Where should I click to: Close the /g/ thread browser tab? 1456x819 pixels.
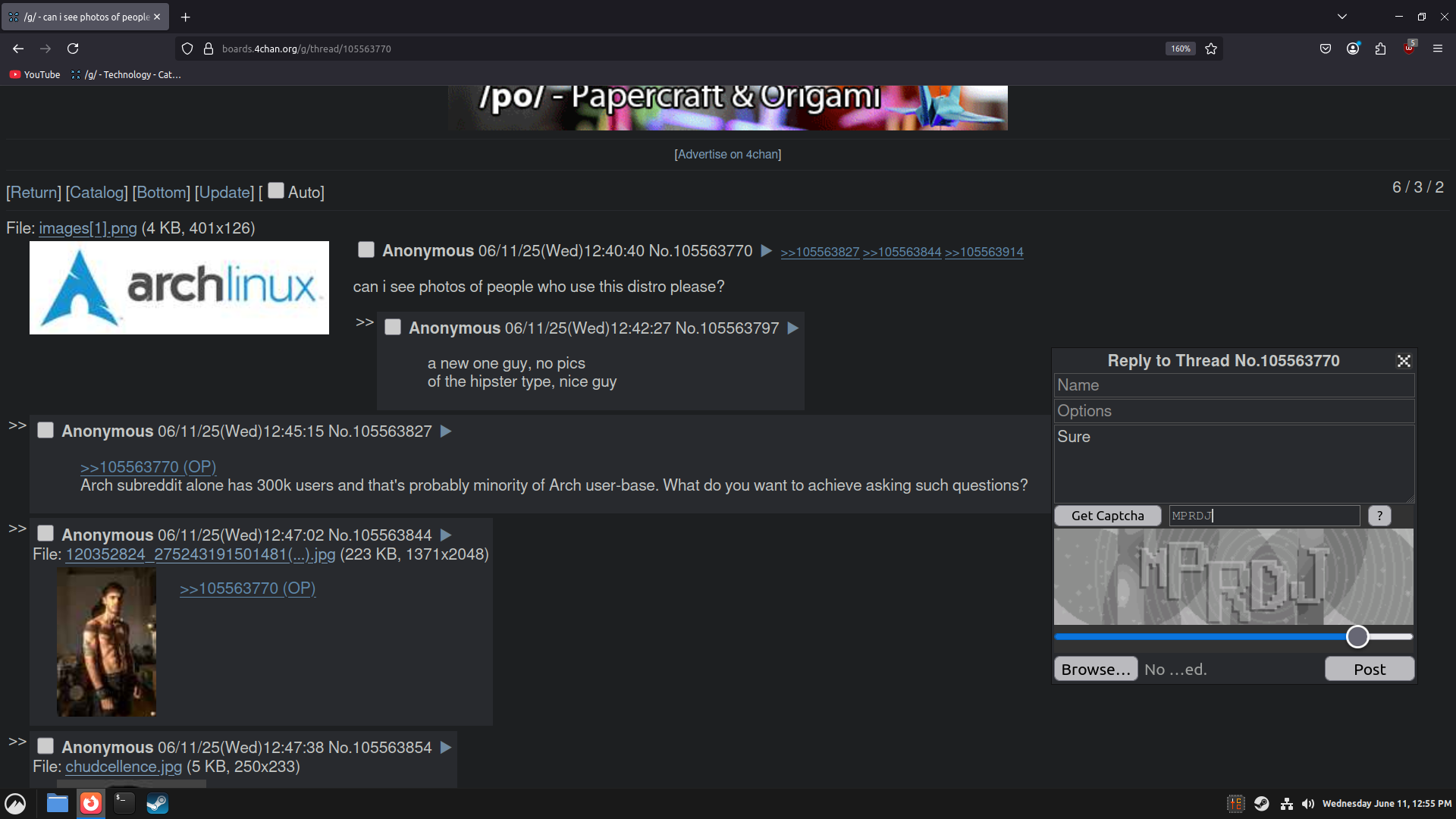157,17
